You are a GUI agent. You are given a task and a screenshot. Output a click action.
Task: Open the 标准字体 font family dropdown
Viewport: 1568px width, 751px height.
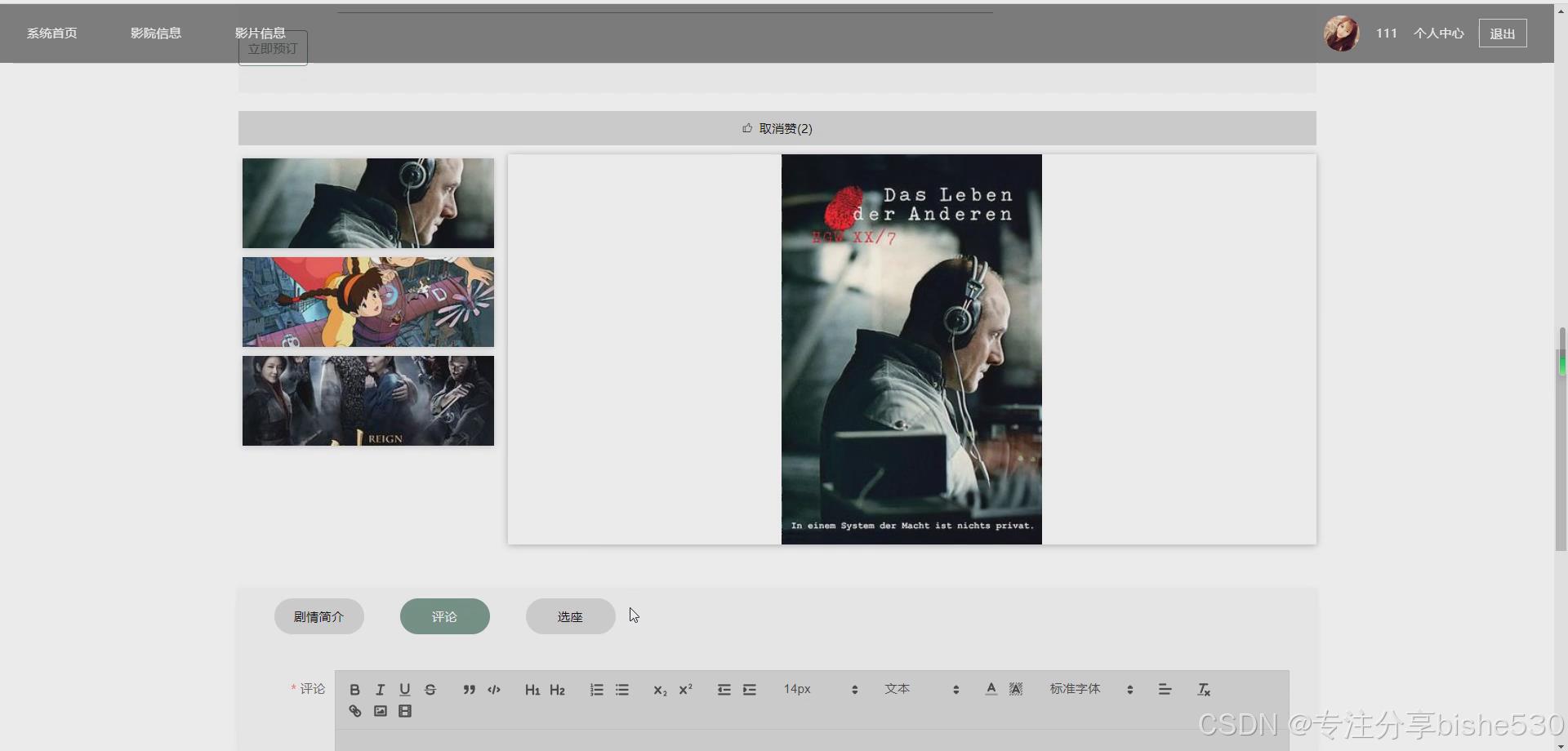click(x=1091, y=690)
